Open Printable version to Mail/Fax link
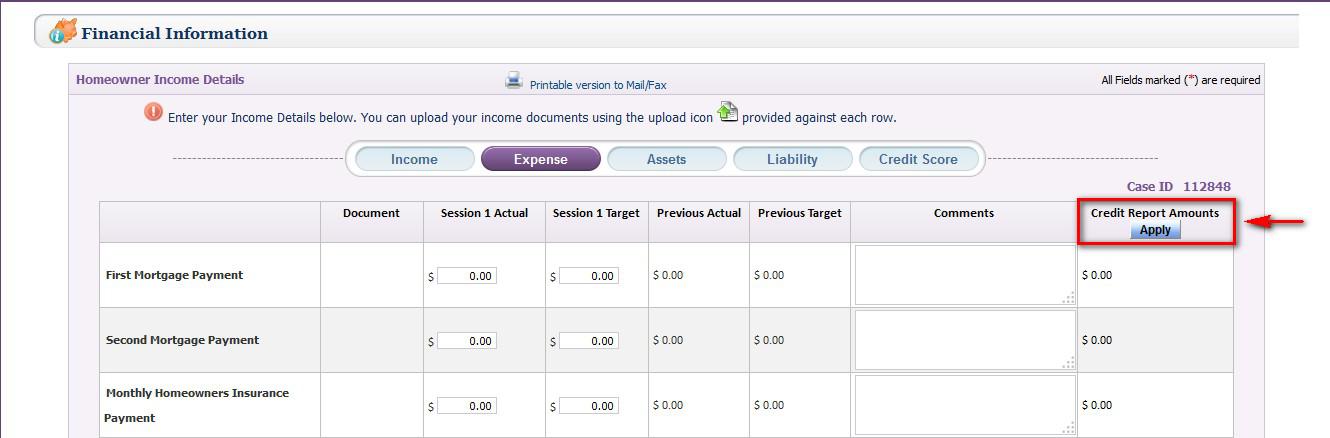 (x=598, y=86)
